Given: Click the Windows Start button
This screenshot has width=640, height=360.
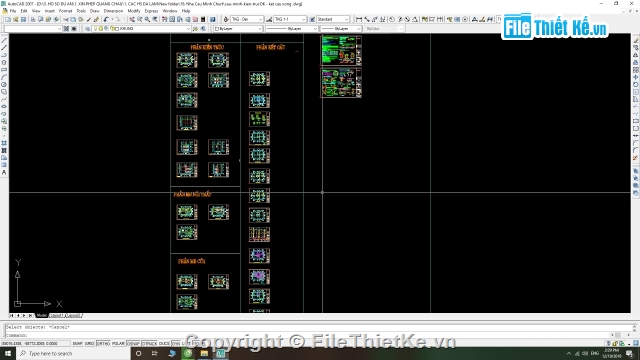Looking at the screenshot, I should [8, 353].
